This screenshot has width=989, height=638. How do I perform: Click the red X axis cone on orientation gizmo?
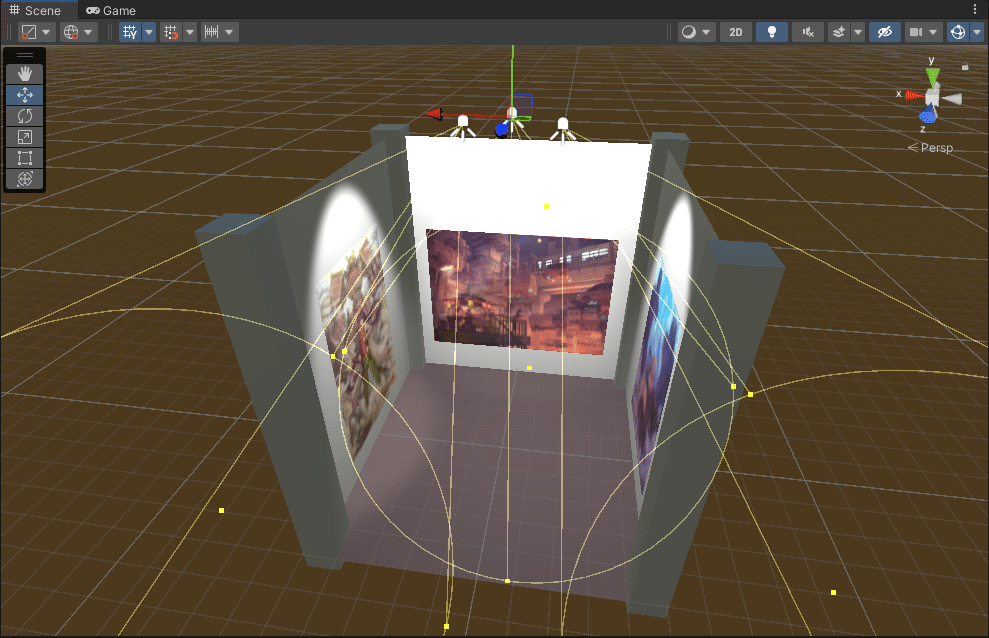[x=913, y=96]
